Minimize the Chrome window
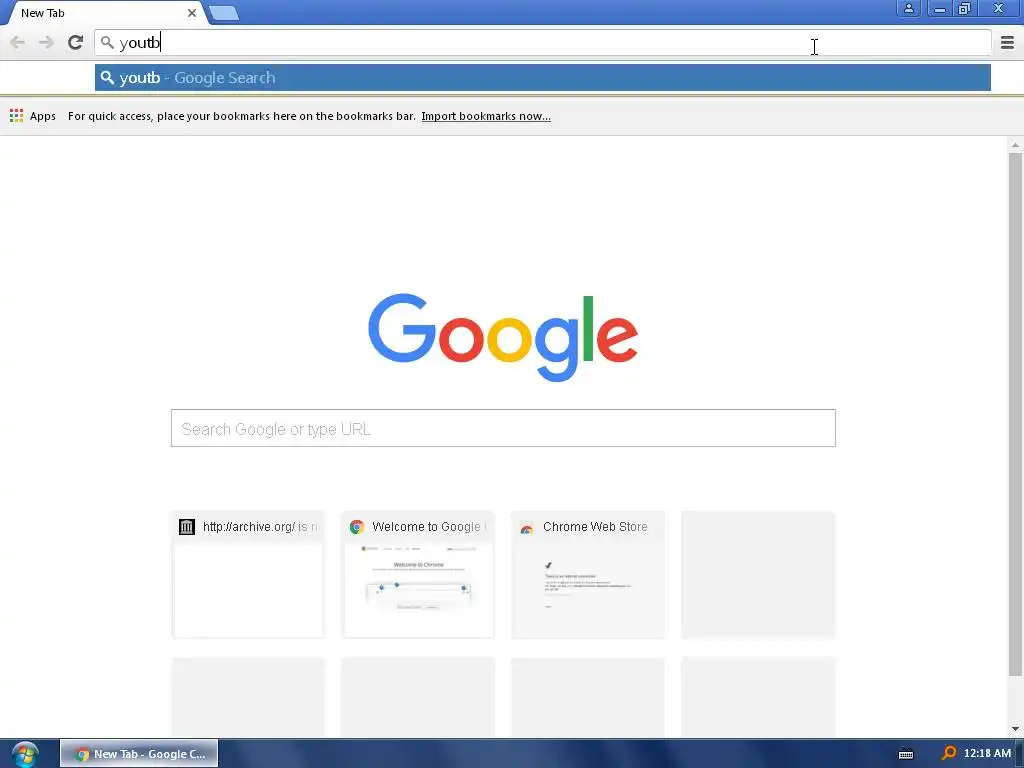The image size is (1024, 768). (939, 8)
